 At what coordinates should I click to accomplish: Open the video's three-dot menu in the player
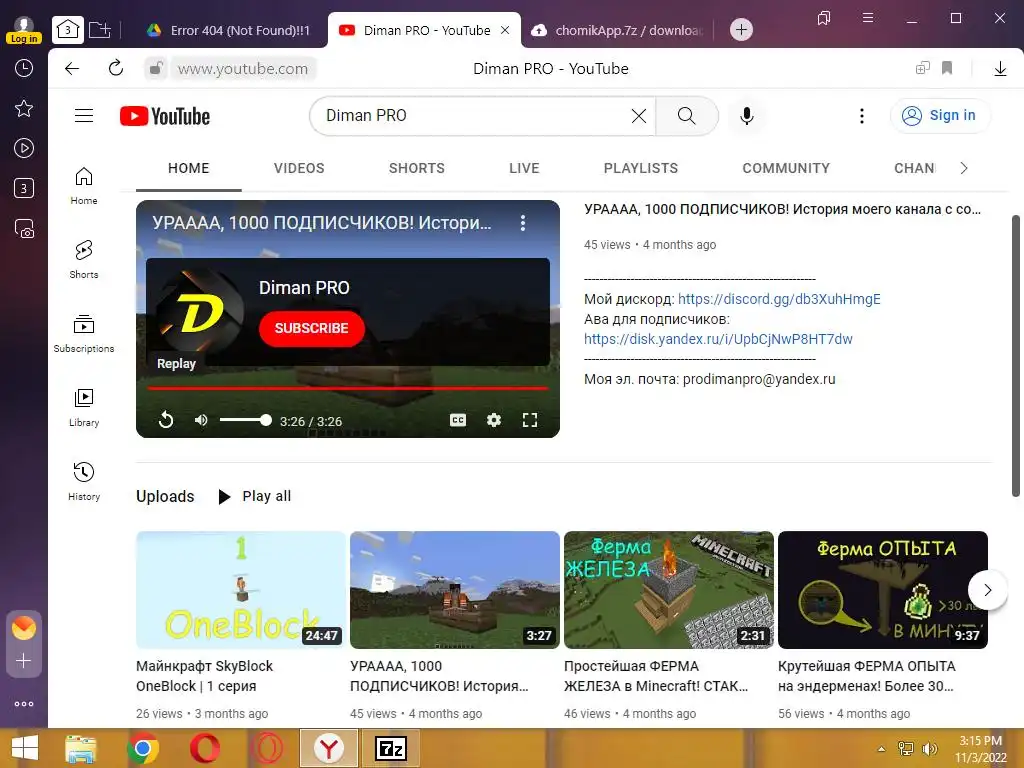pos(522,223)
